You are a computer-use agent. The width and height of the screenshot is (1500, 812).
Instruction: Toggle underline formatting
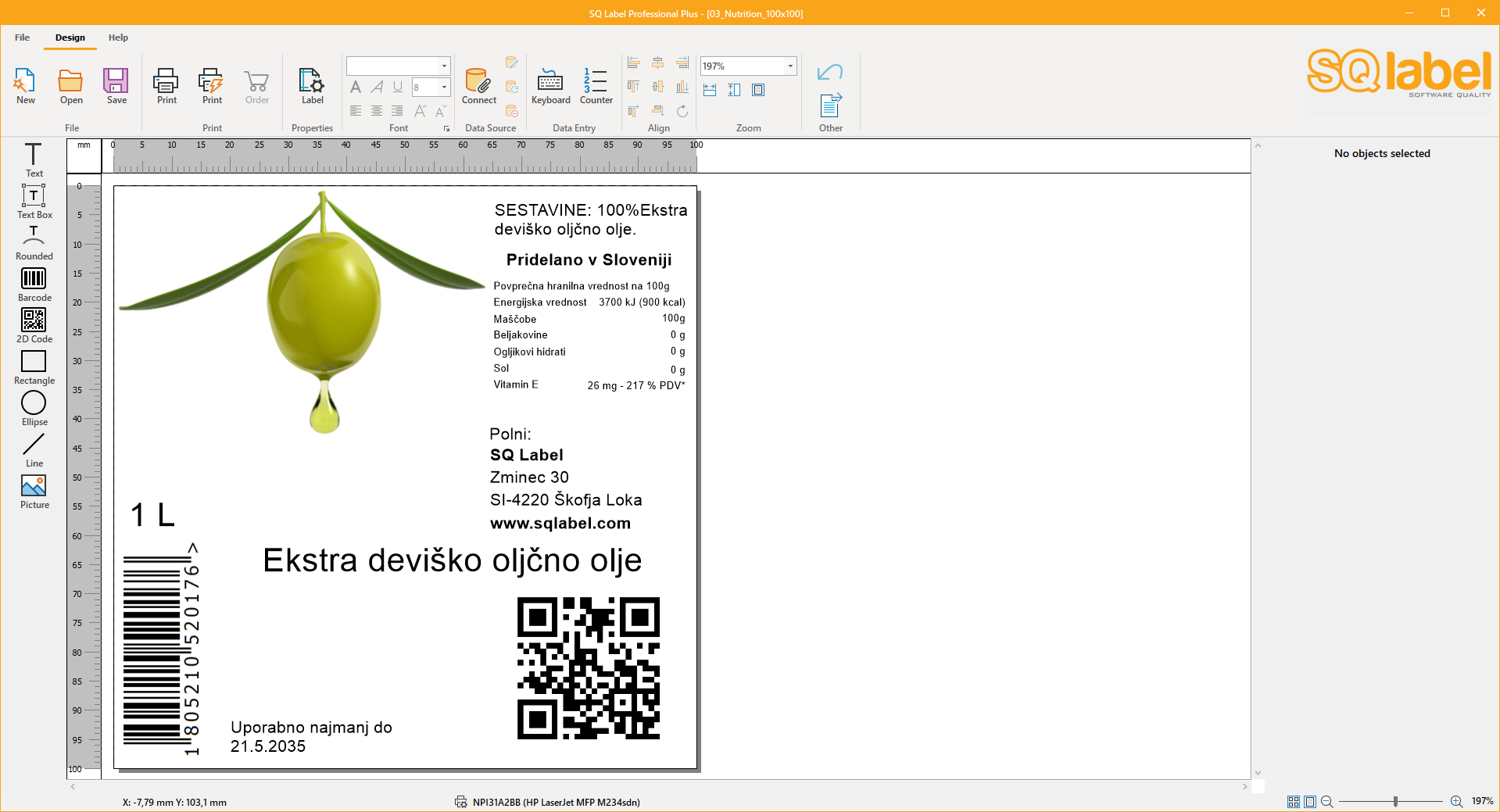click(x=398, y=88)
